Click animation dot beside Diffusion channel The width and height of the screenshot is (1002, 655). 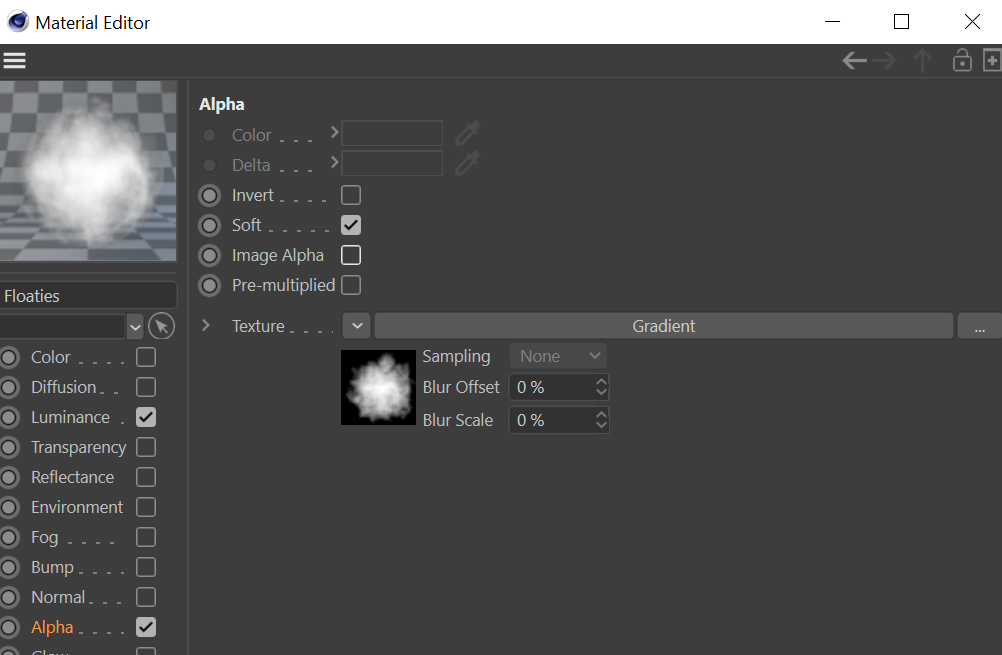tap(9, 387)
